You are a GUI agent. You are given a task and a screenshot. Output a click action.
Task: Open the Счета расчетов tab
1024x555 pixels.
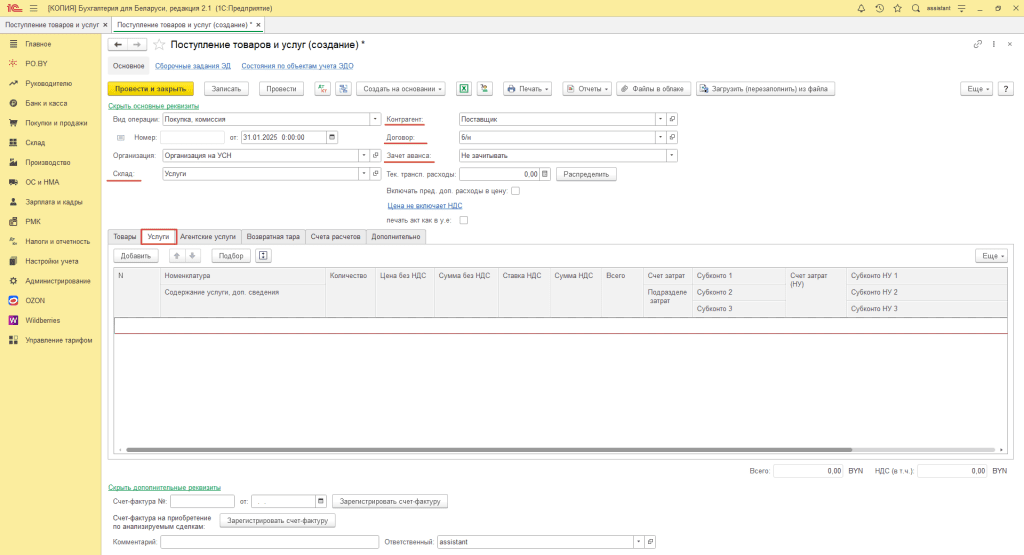333,237
